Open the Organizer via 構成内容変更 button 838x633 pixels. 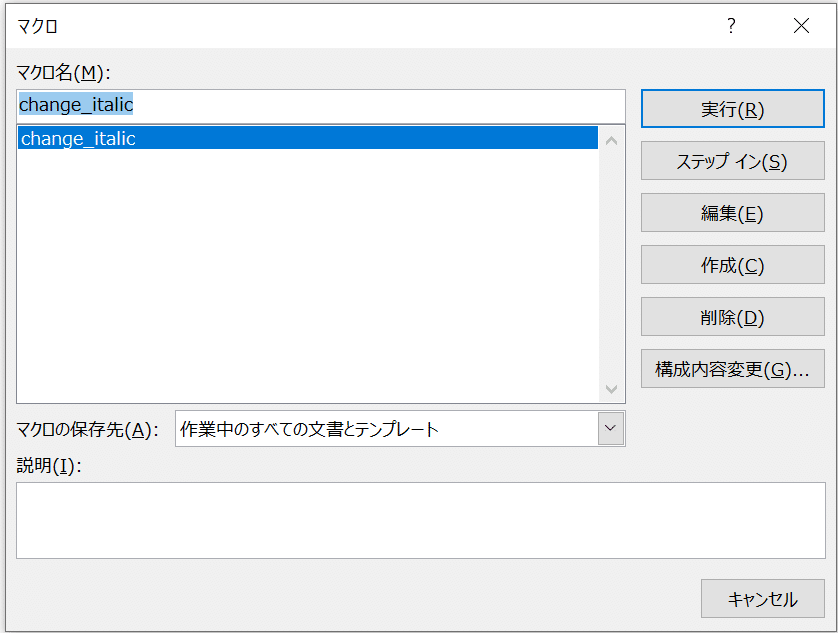pyautogui.click(x=732, y=368)
